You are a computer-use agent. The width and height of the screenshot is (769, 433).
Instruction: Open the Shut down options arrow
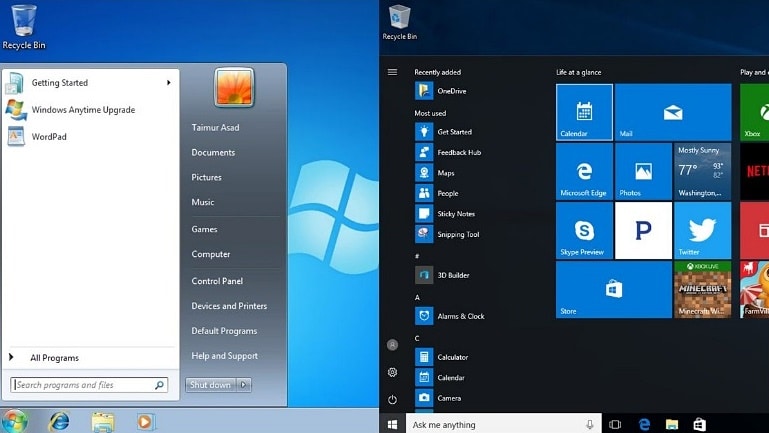coord(244,385)
